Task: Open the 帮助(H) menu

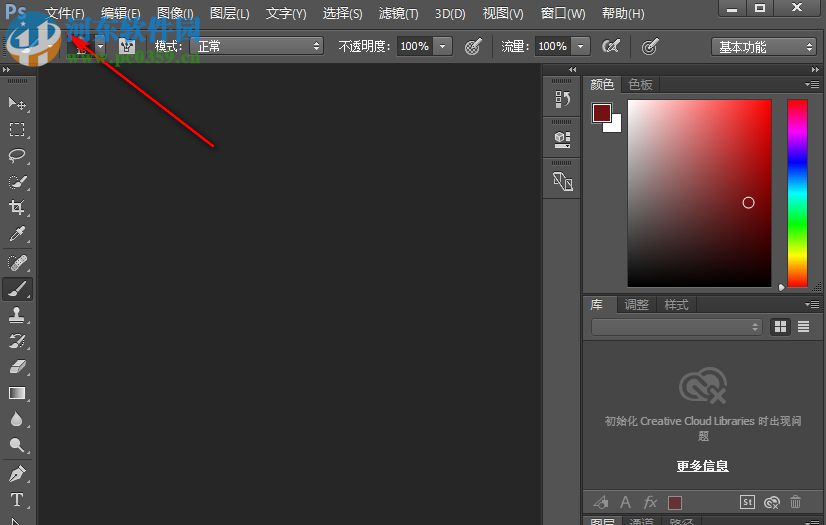Action: coord(623,14)
